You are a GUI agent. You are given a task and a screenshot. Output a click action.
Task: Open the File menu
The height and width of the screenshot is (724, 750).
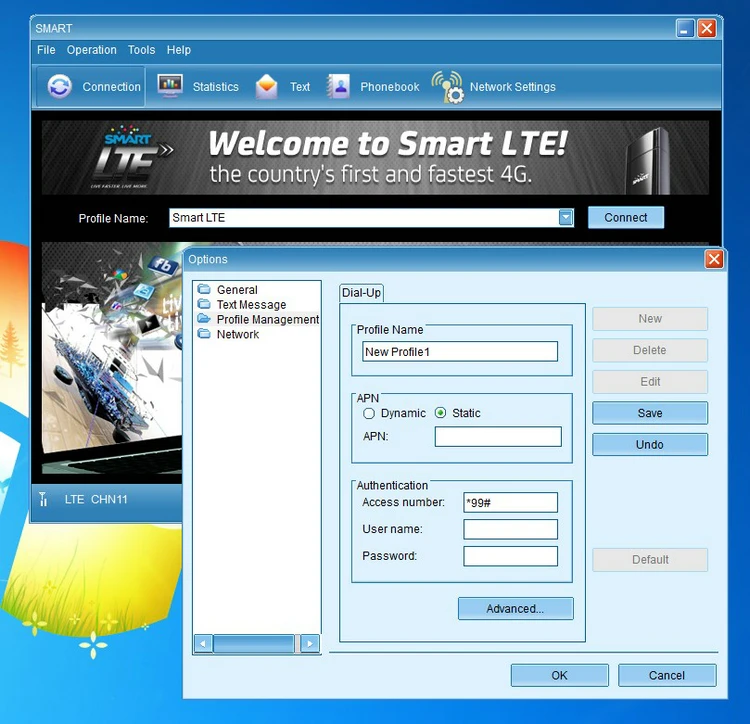[46, 50]
